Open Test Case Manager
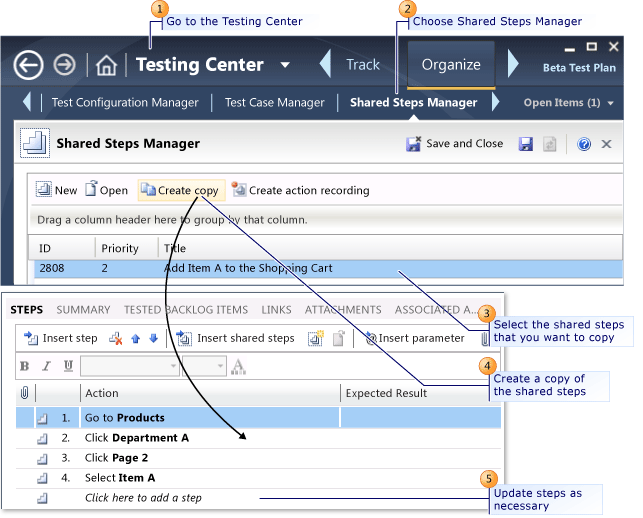This screenshot has height=518, width=643. click(274, 102)
